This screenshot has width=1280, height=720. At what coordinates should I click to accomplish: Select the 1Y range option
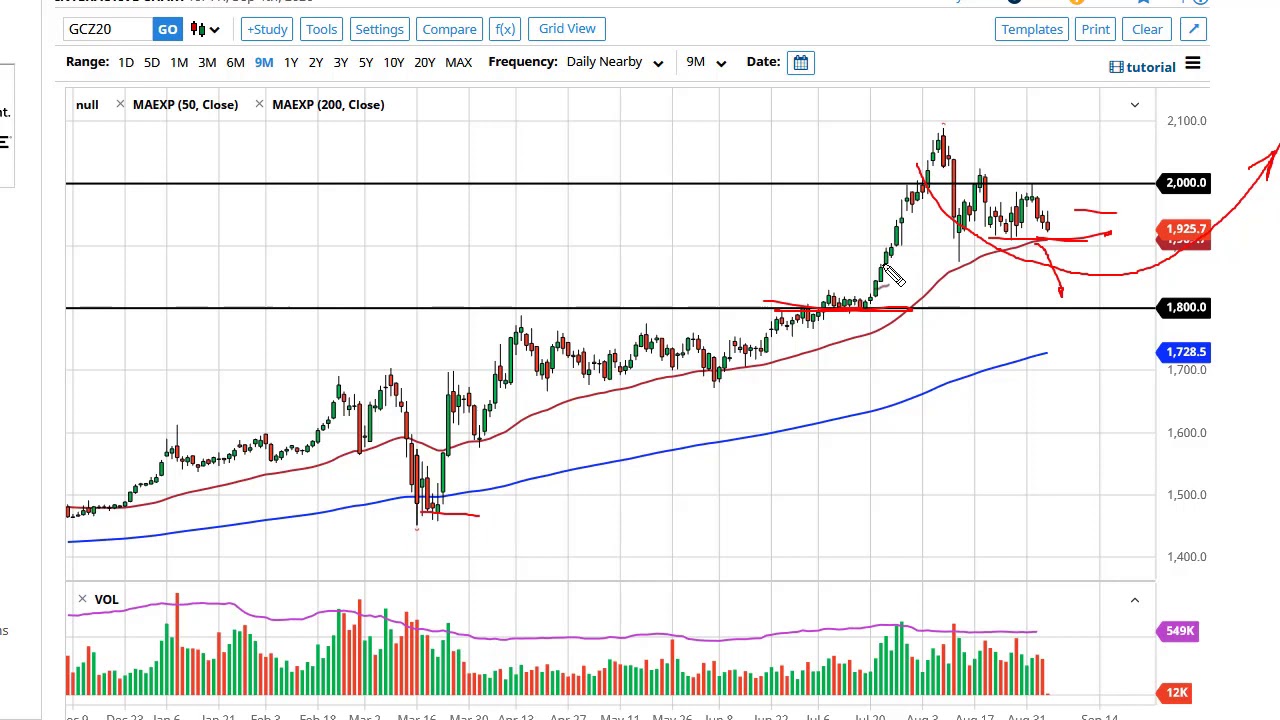(x=291, y=62)
